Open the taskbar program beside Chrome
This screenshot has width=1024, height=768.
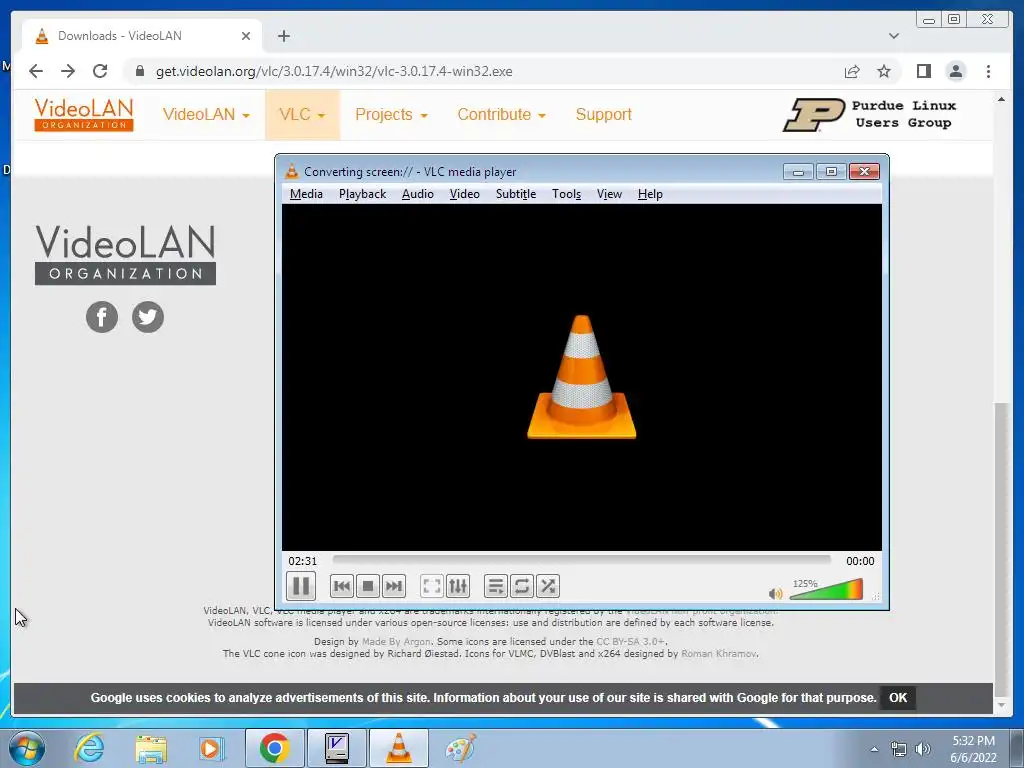click(x=337, y=748)
